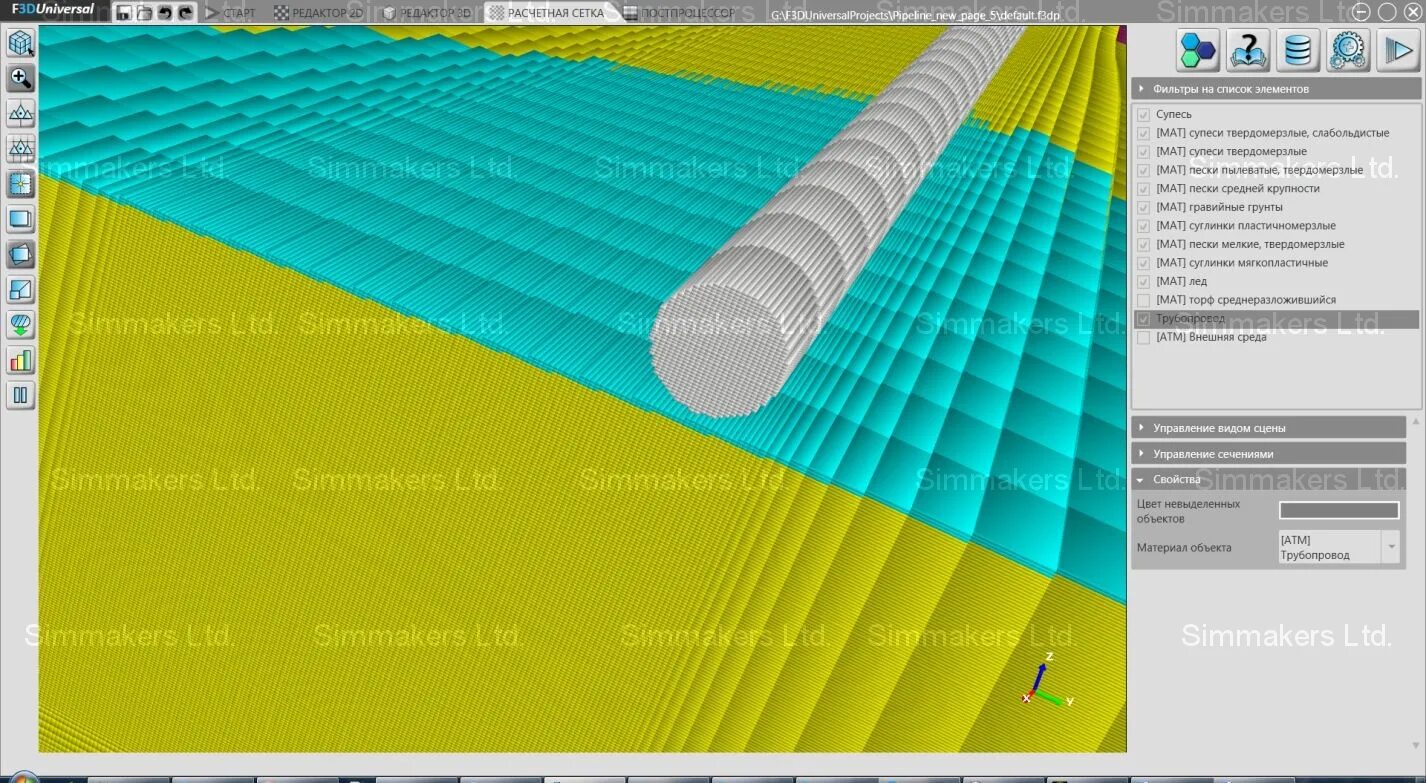
Task: Open the help book with question mark
Action: click(x=1248, y=50)
